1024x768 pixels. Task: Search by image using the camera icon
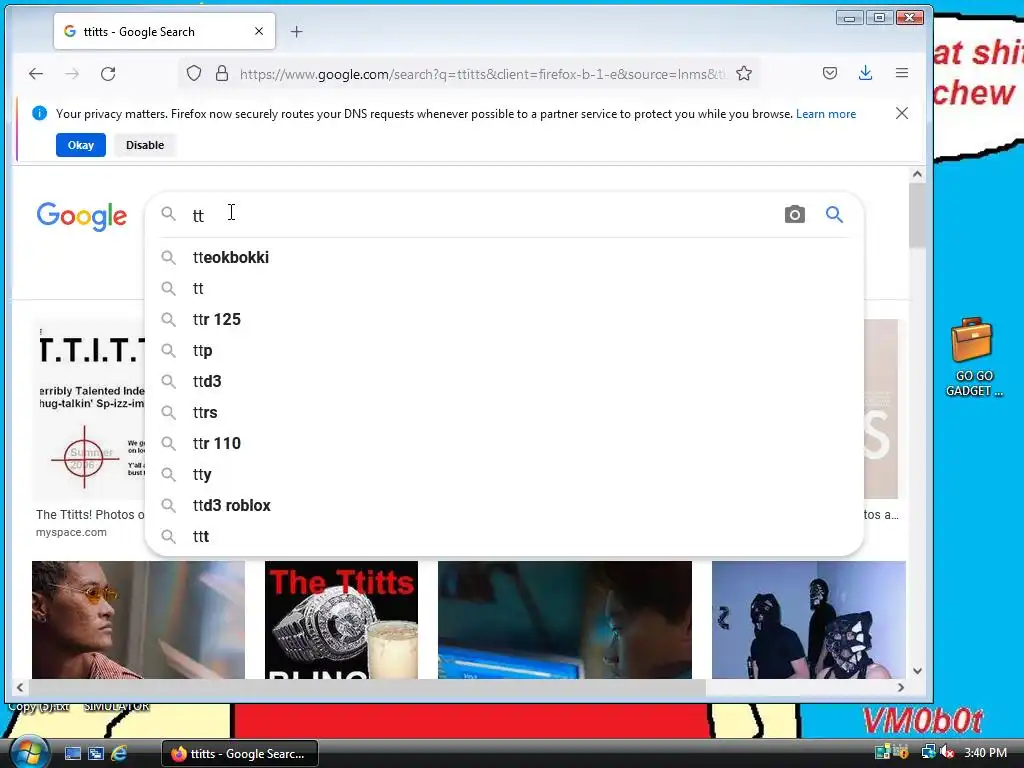point(794,214)
